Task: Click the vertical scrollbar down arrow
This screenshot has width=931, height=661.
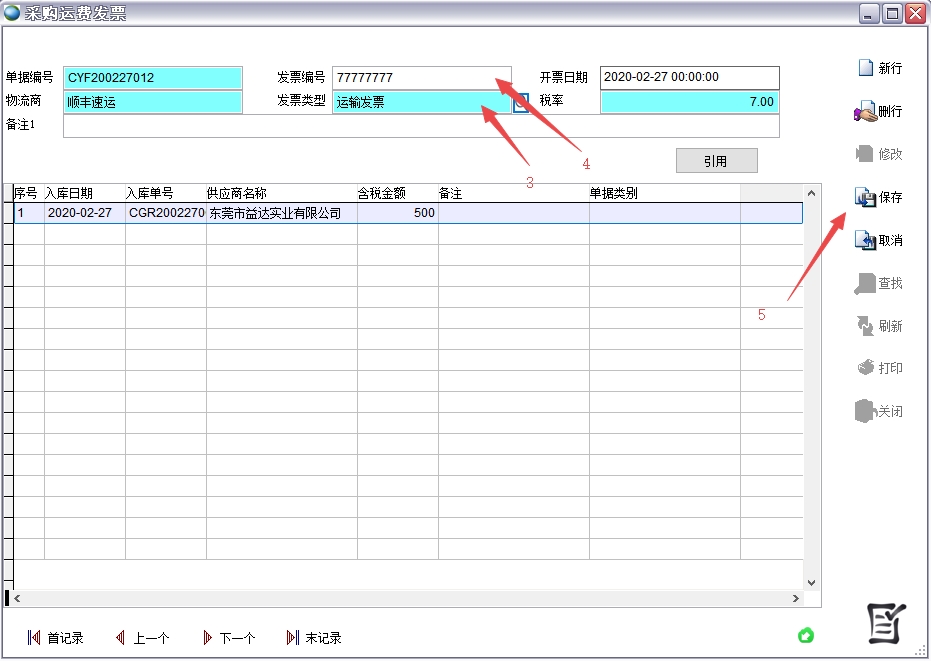Action: coord(811,582)
